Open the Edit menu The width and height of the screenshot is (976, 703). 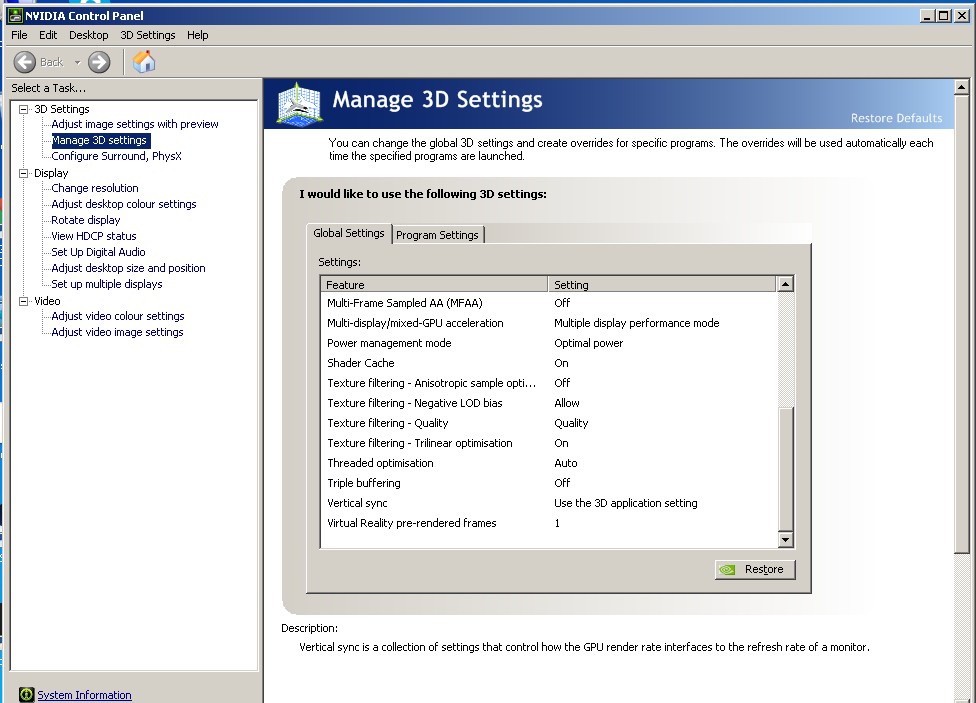point(48,35)
